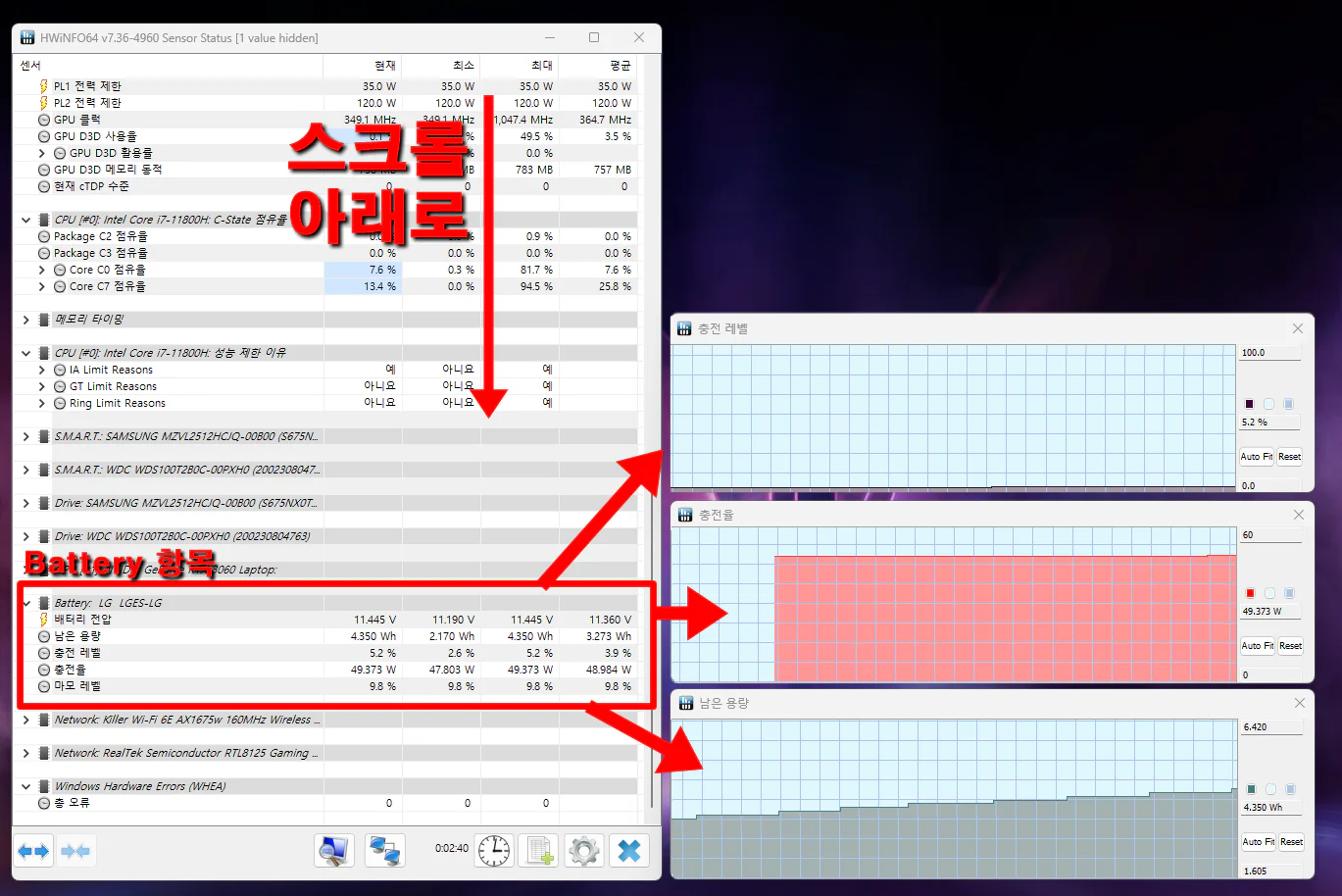Click the chip icon of Battery: LG group
Viewport: 1342px width, 896px height.
[x=44, y=603]
